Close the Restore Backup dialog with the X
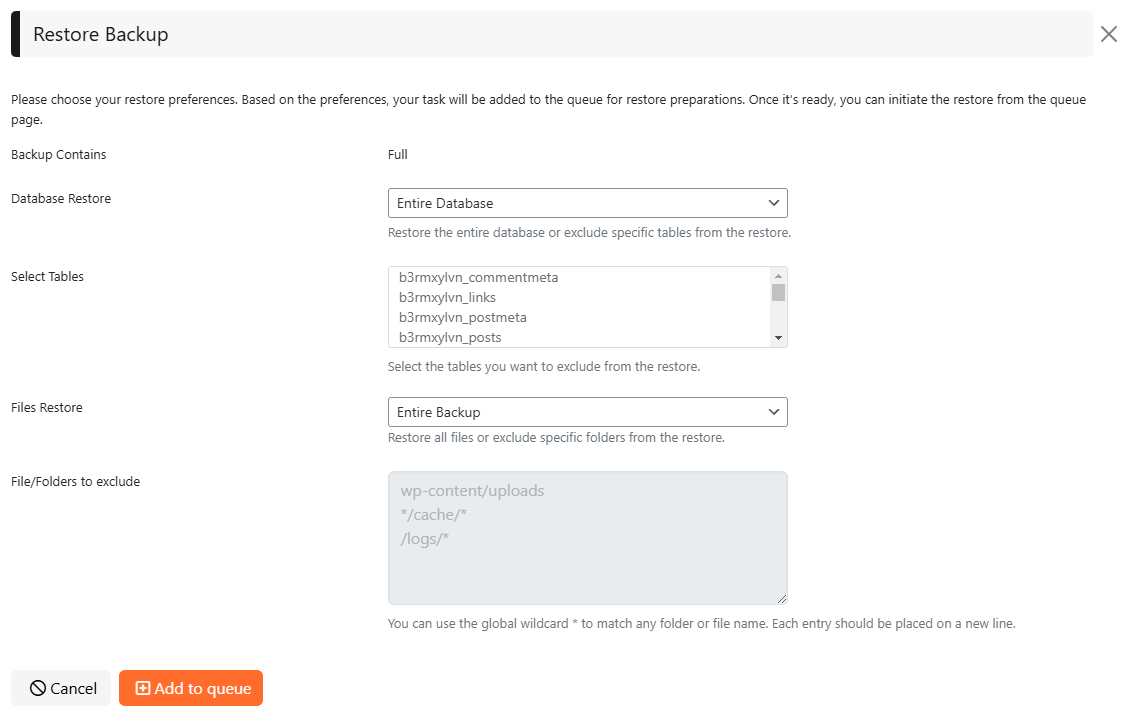Image resolution: width=1126 pixels, height=719 pixels. (x=1108, y=34)
